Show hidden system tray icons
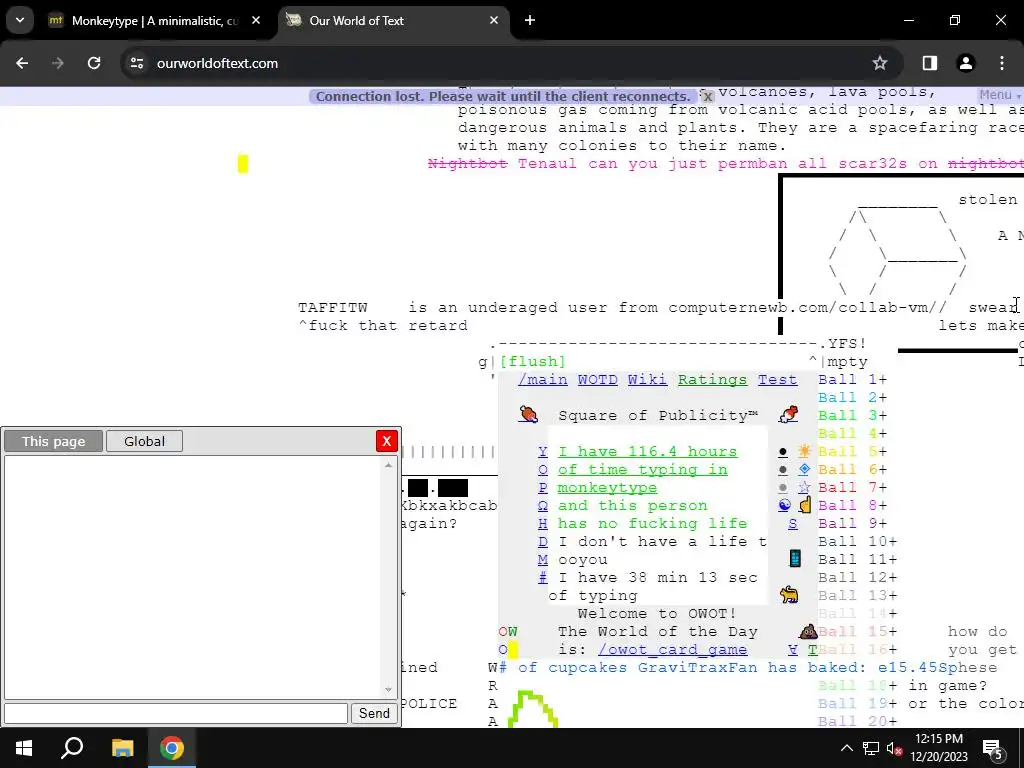Screen dimensions: 1024x768 (x=846, y=748)
